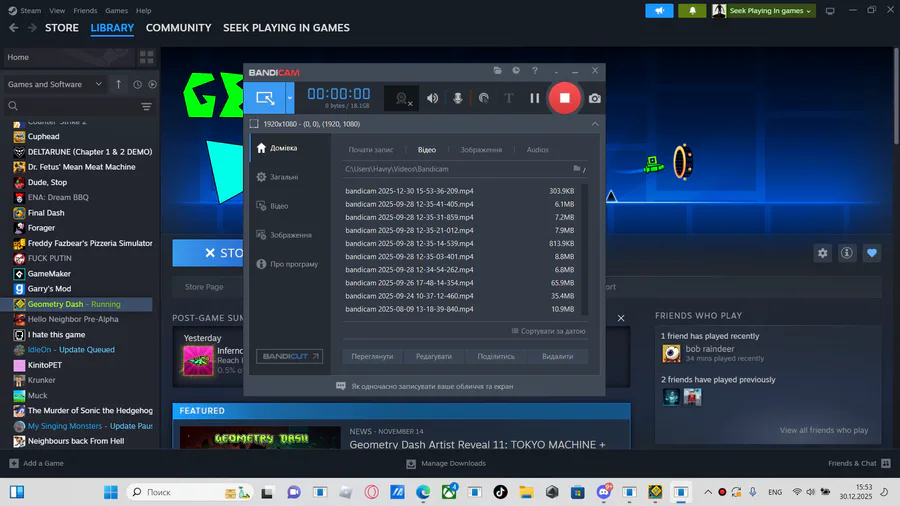Click View all friends who play
Screen dimensions: 900x506
point(823,430)
